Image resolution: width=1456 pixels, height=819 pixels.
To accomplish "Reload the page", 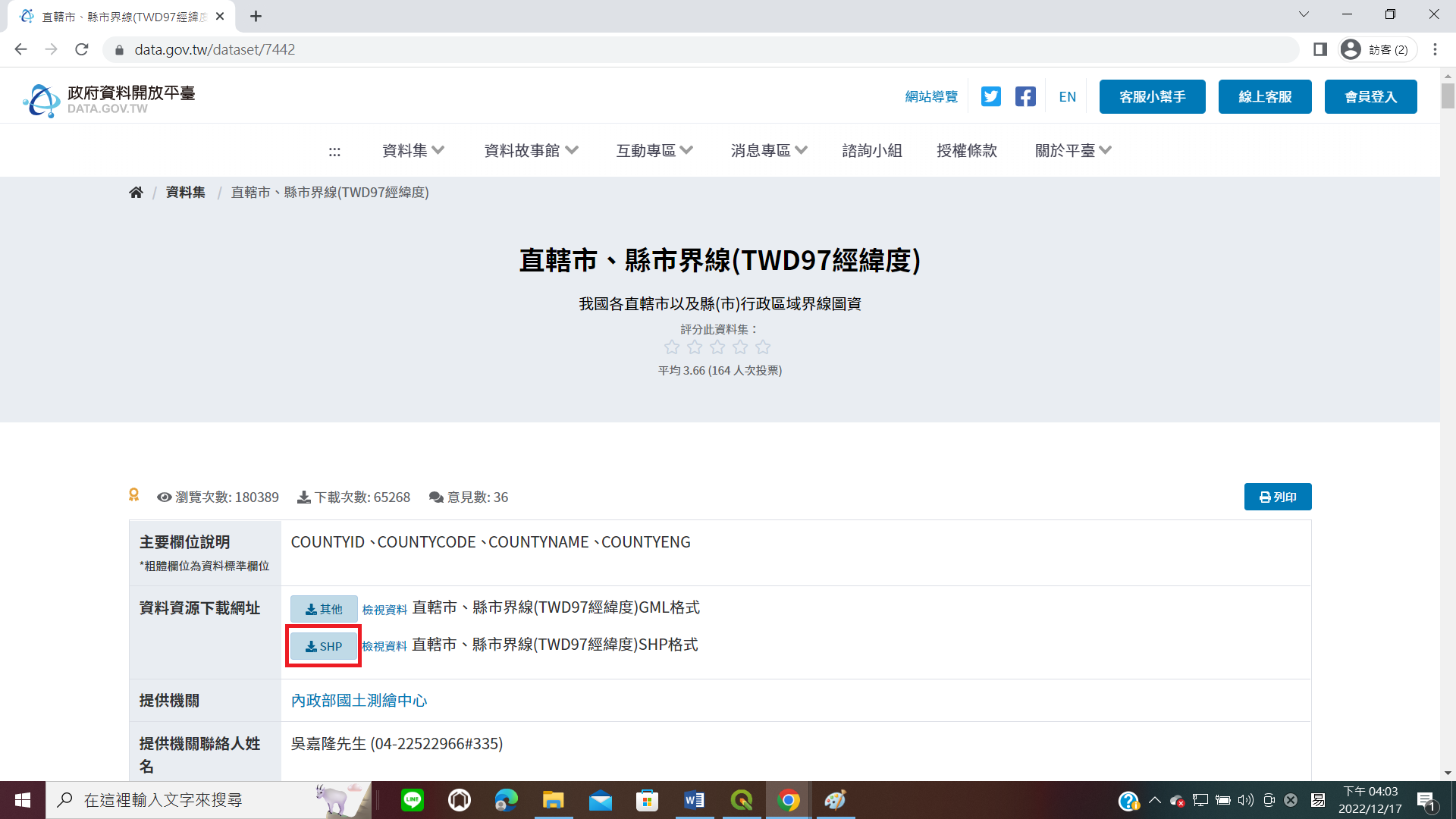I will (82, 49).
